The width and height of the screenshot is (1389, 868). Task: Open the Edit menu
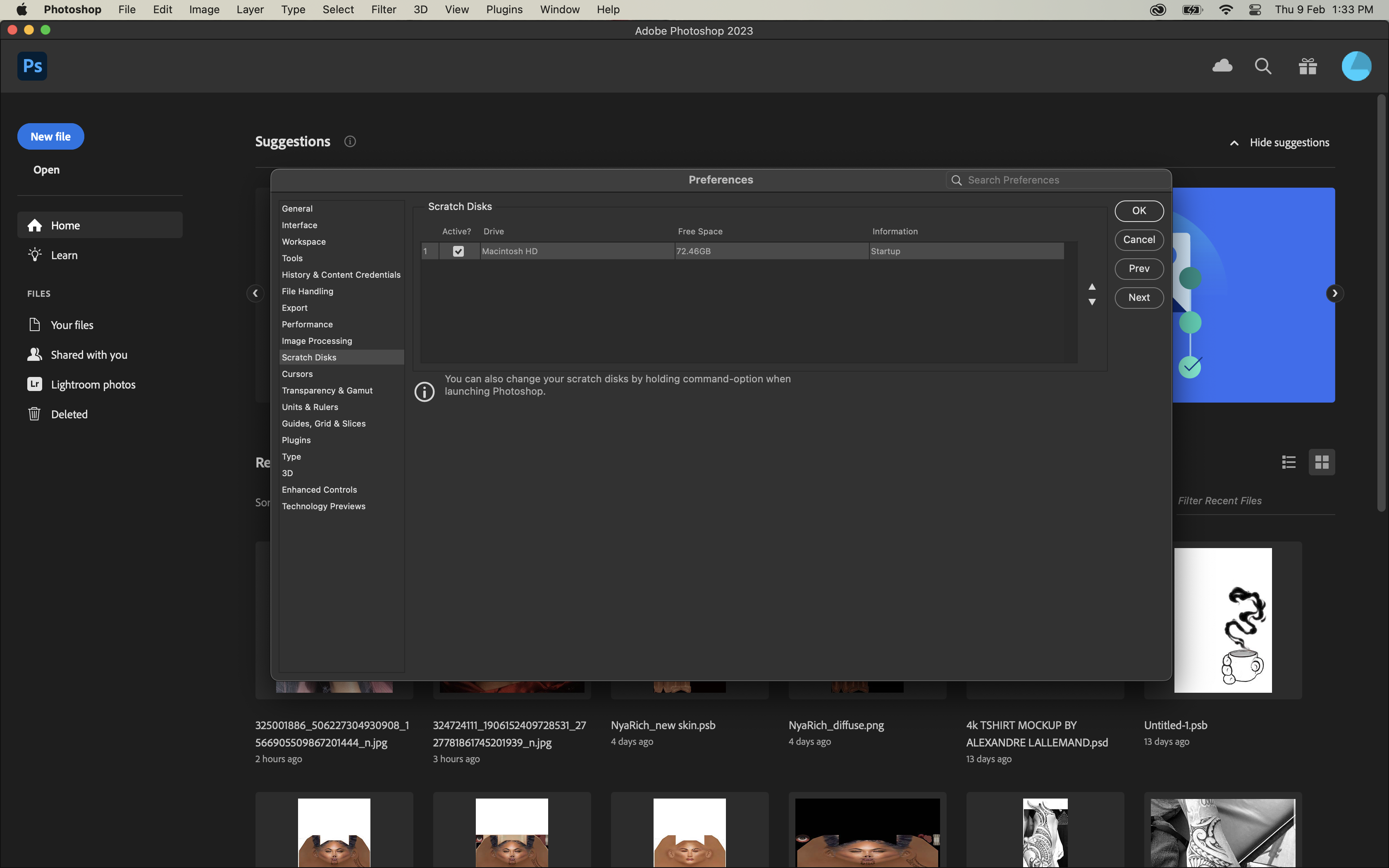[162, 9]
